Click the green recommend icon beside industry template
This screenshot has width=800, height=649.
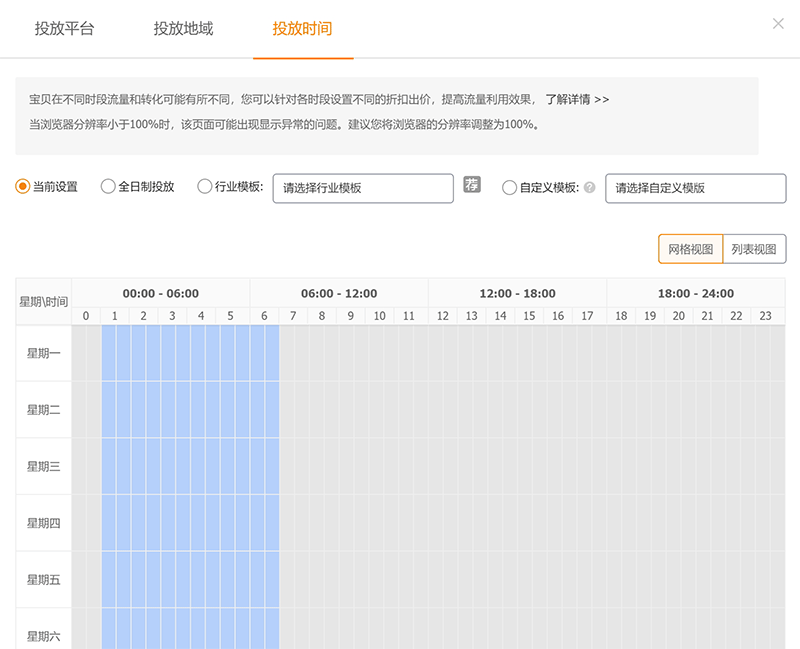click(472, 185)
